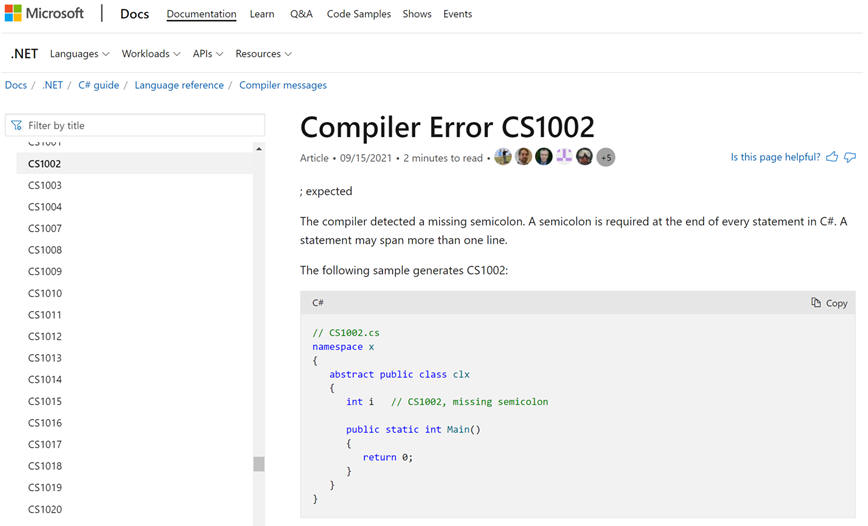Click the thumbs up helpful icon
The width and height of the screenshot is (868, 526).
click(x=831, y=157)
